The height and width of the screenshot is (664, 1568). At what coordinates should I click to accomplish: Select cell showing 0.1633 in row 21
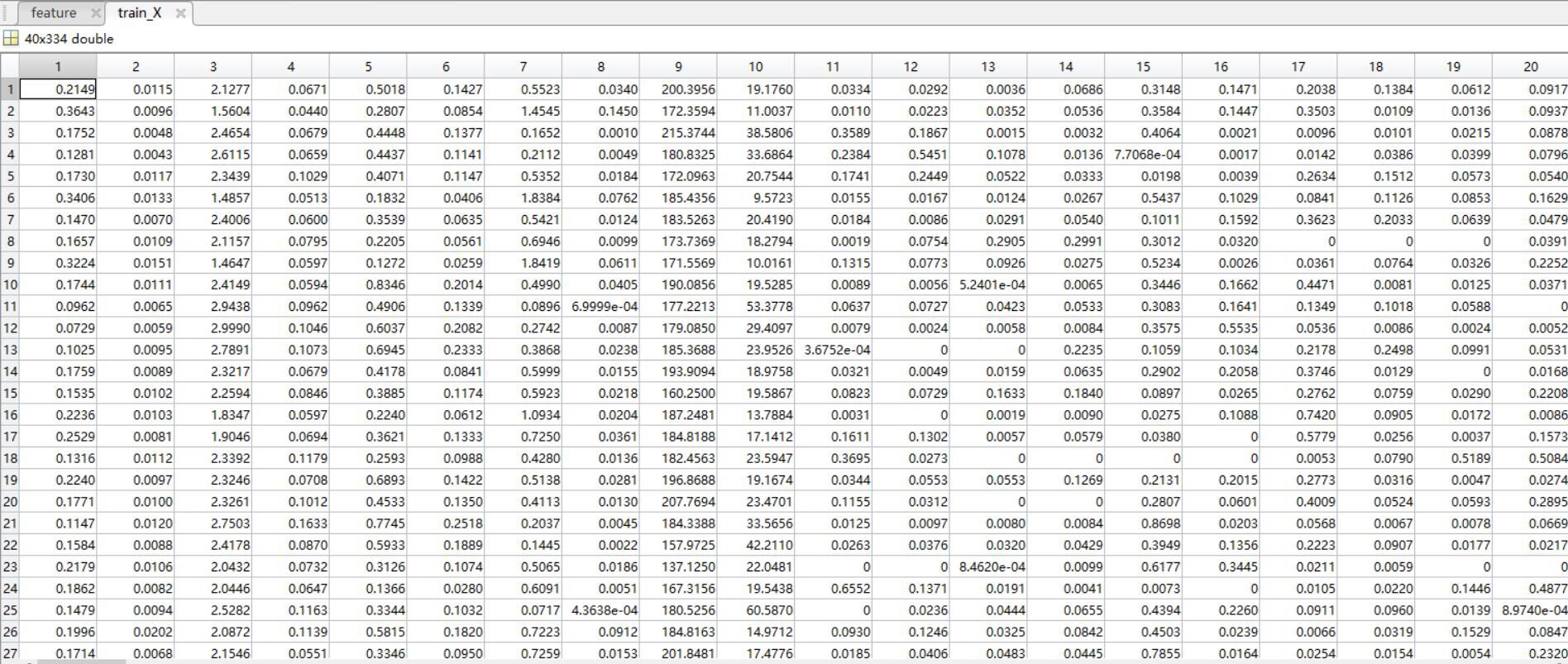pyautogui.click(x=290, y=523)
